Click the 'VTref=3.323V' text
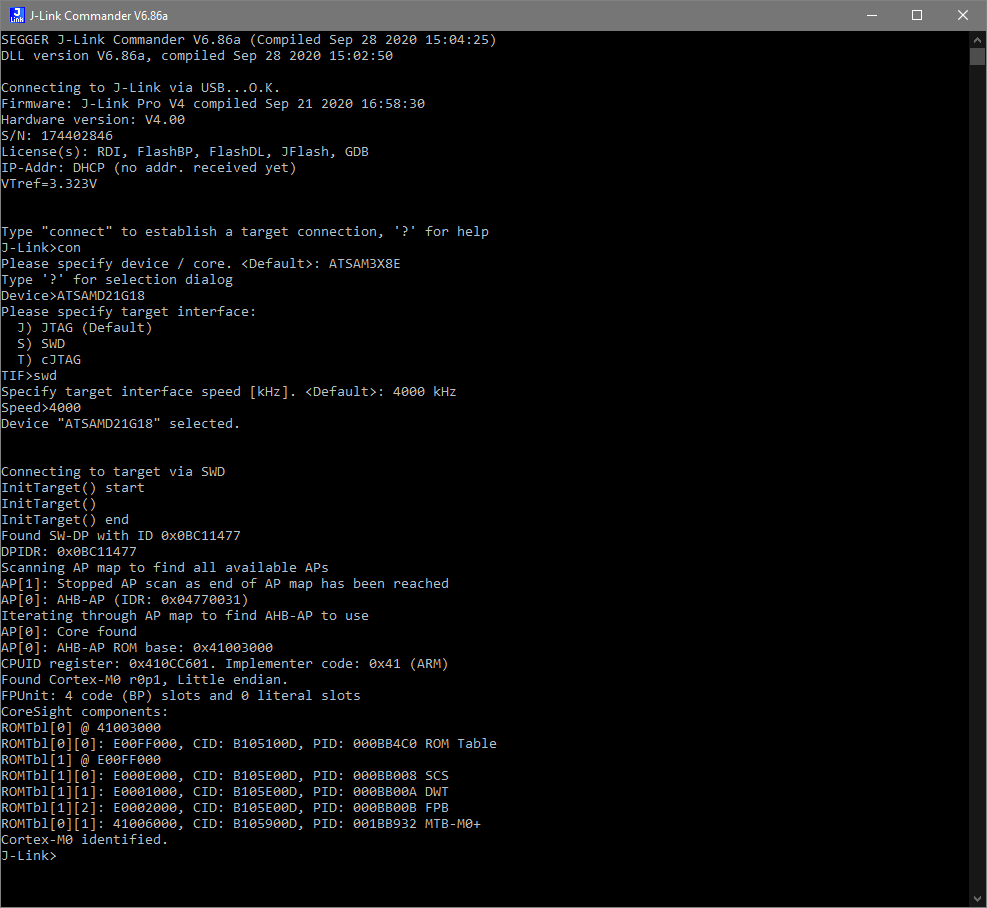 click(x=49, y=184)
